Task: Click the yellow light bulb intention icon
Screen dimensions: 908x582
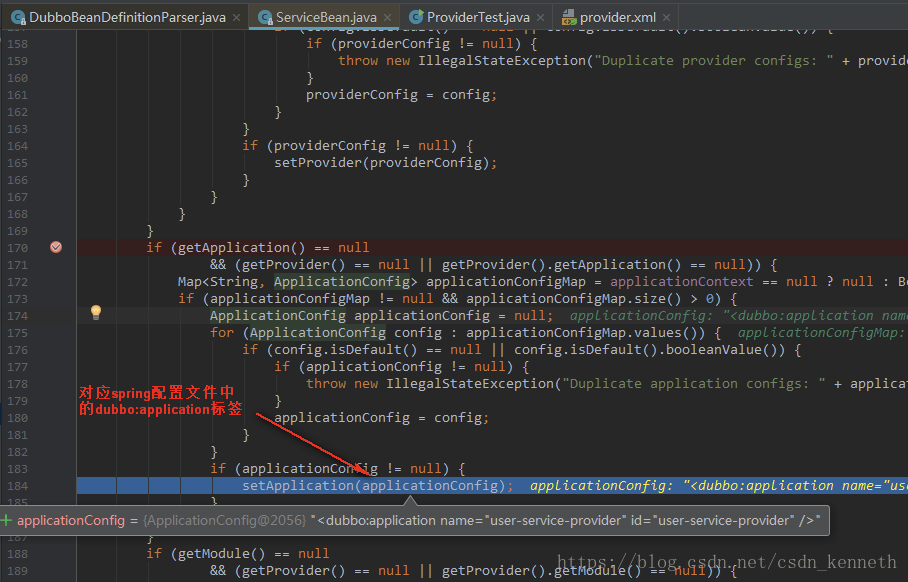Action: (x=96, y=312)
